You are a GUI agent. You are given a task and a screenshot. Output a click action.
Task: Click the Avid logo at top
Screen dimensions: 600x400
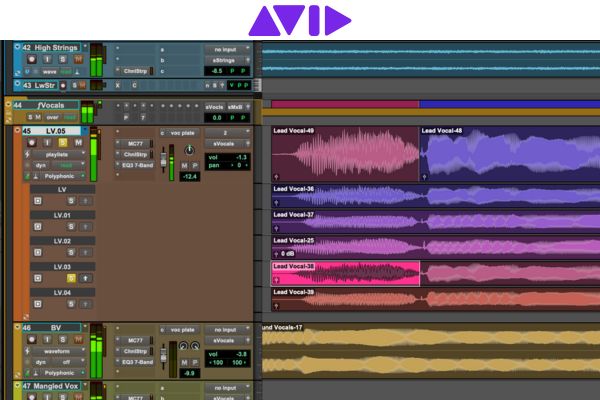tap(300, 20)
